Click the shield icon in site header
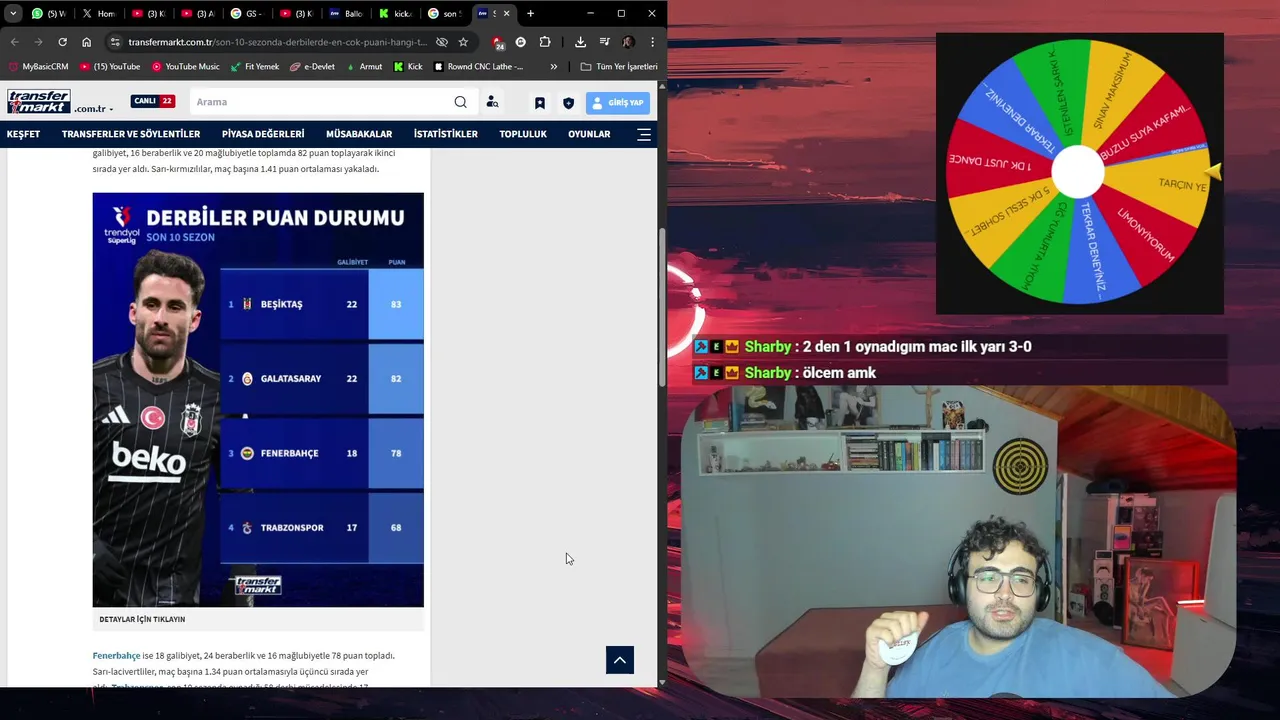1280x720 pixels. pos(569,103)
